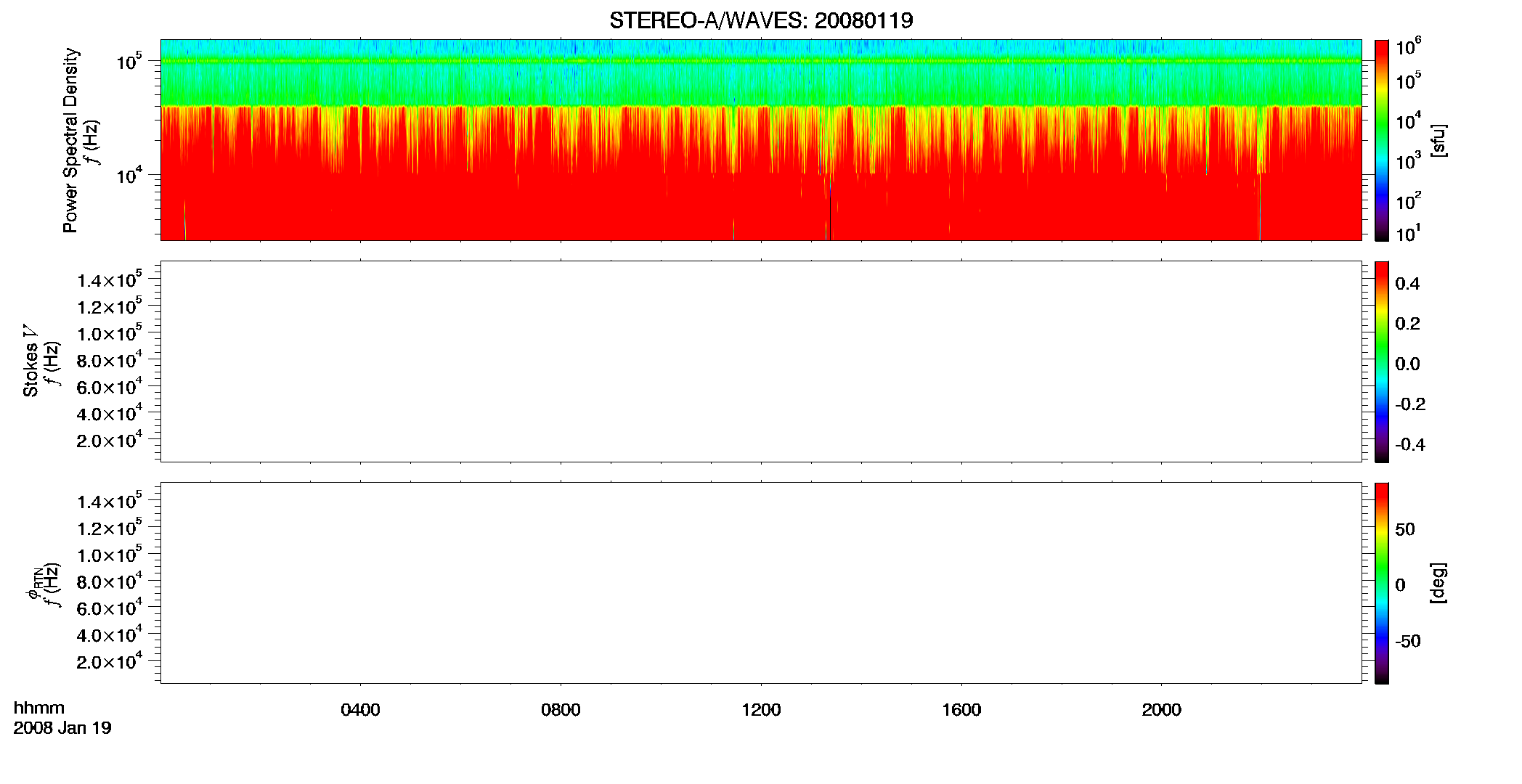Viewport: 1522px width, 784px height.
Task: Click the Stokes V axis label
Action: point(30,360)
